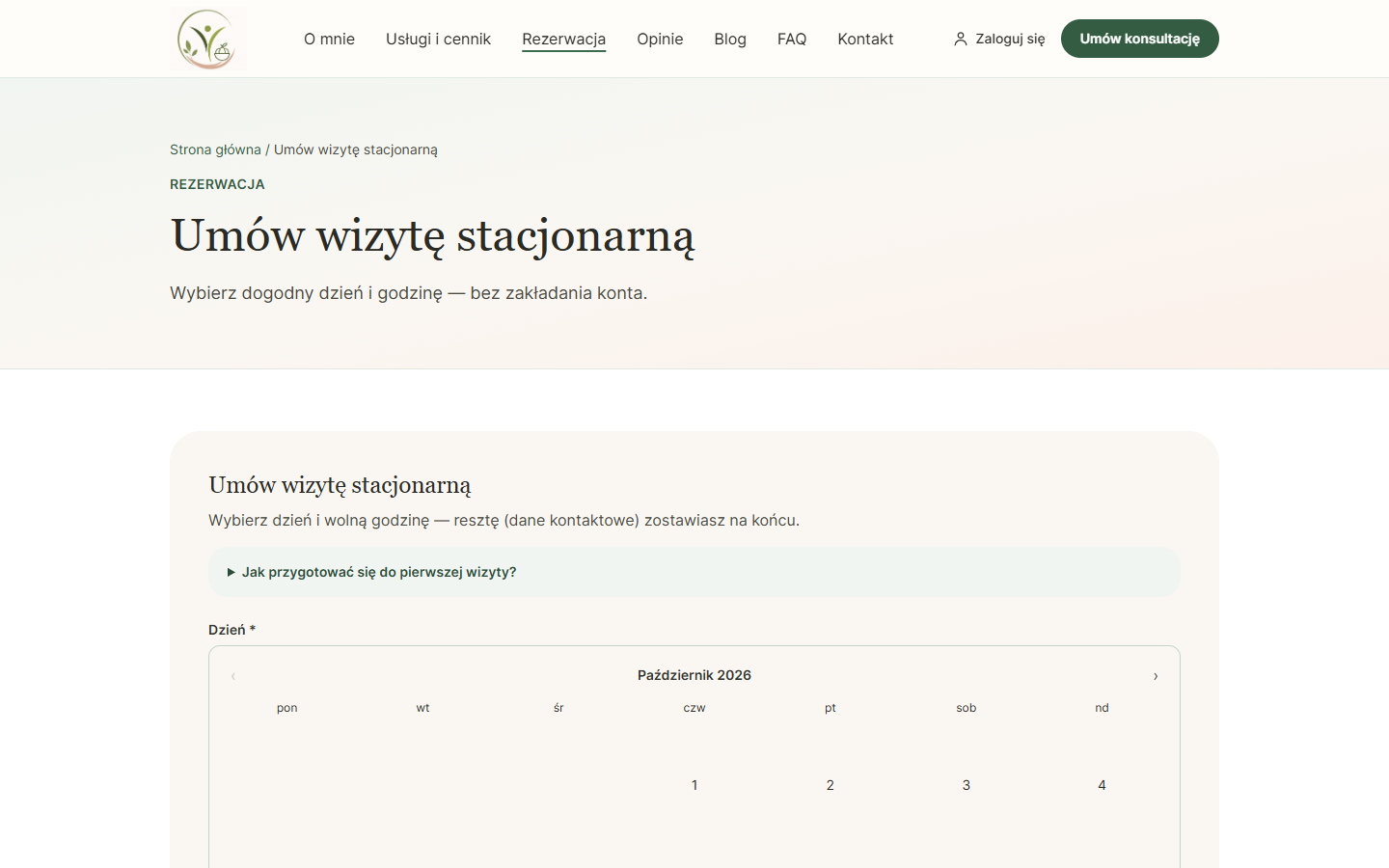Open the O mnie menu item
This screenshot has width=1389, height=868.
(x=329, y=39)
